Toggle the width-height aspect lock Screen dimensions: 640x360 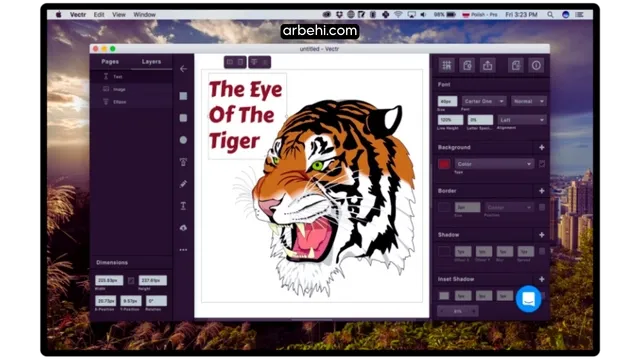point(131,280)
